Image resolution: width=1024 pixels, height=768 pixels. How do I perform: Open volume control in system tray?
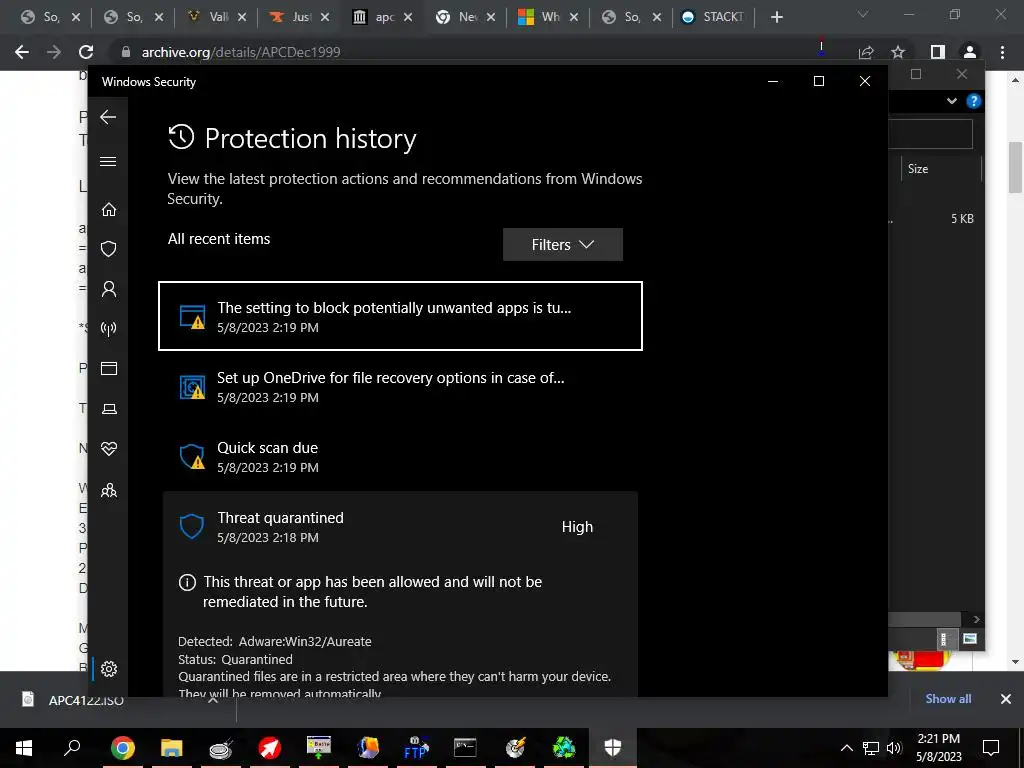[x=894, y=748]
